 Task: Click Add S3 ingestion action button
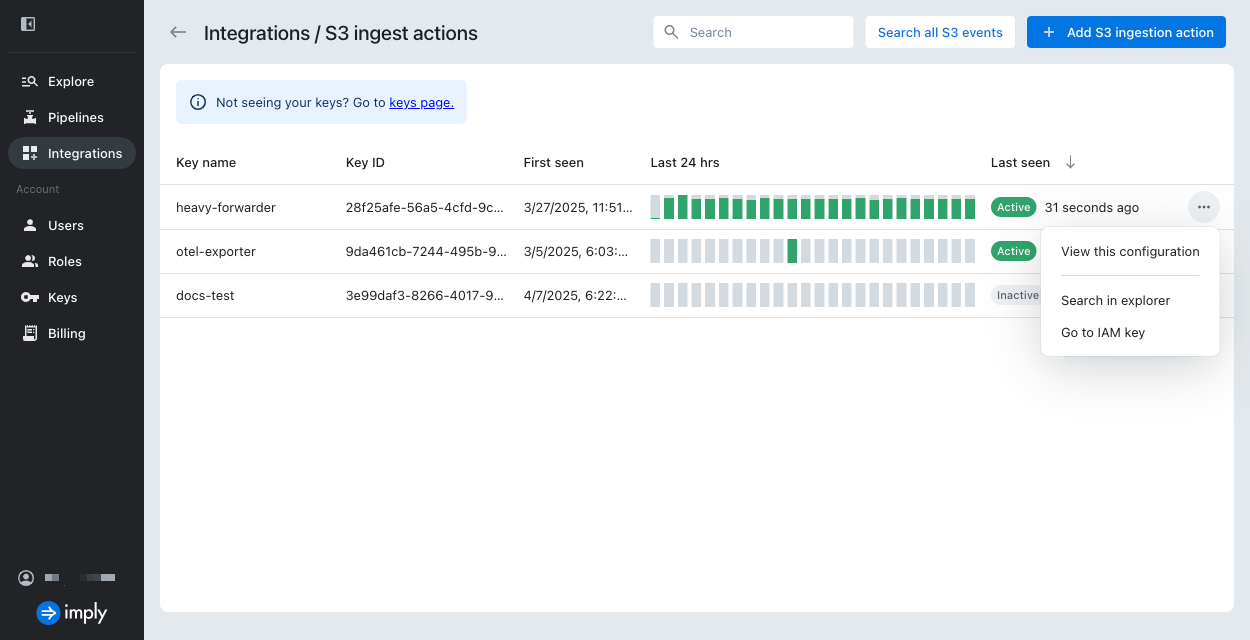(x=1126, y=32)
